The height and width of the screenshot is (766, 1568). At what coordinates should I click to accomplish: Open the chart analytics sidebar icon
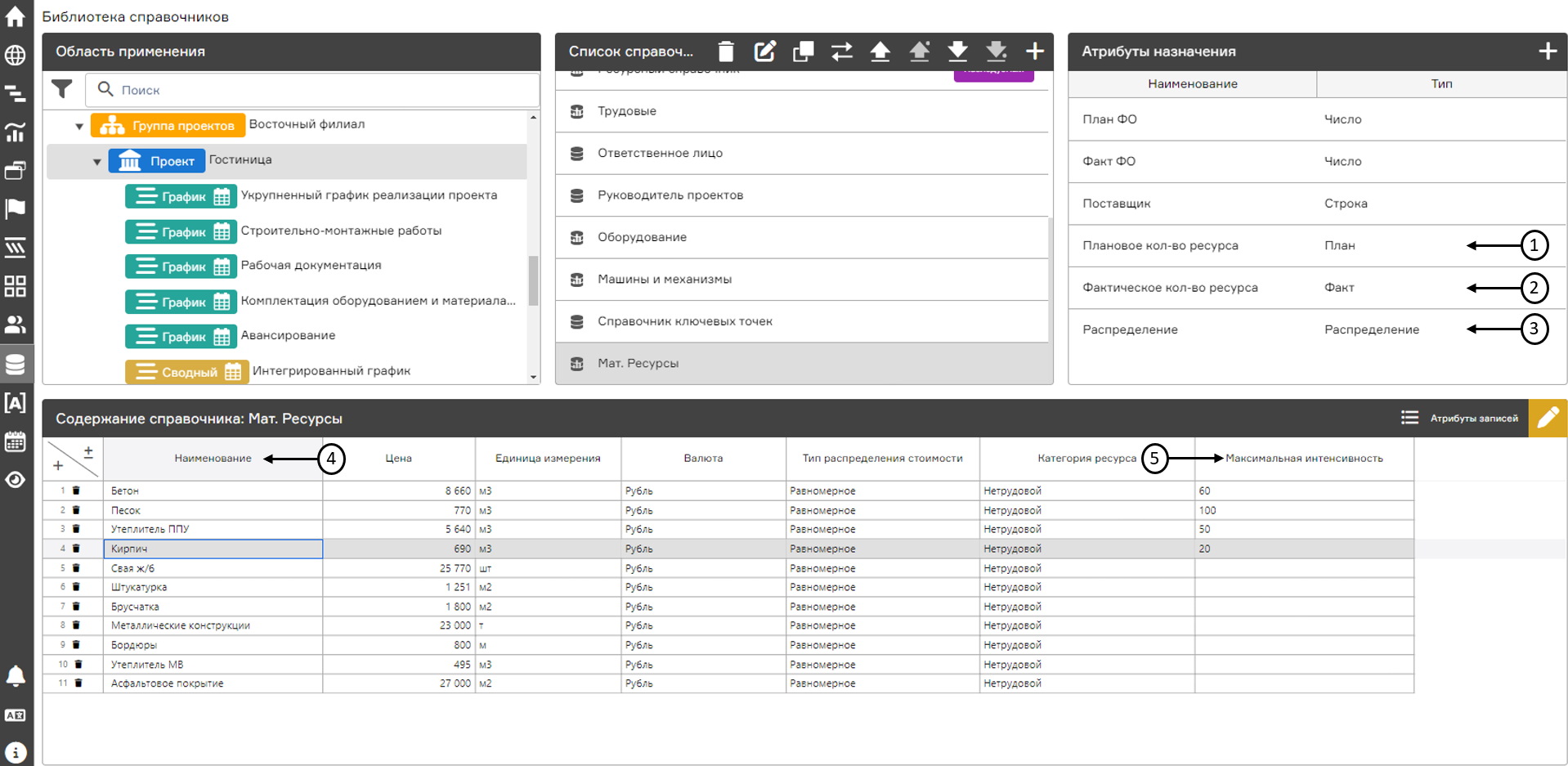pos(16,132)
